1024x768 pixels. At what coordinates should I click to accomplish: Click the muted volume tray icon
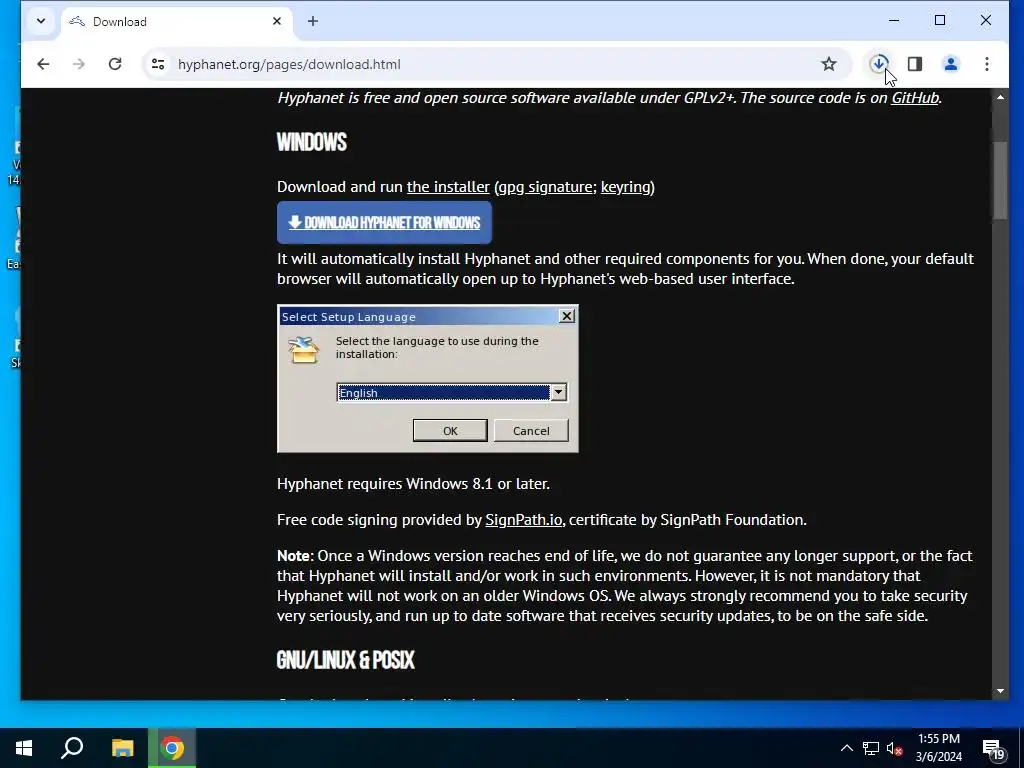pos(895,748)
